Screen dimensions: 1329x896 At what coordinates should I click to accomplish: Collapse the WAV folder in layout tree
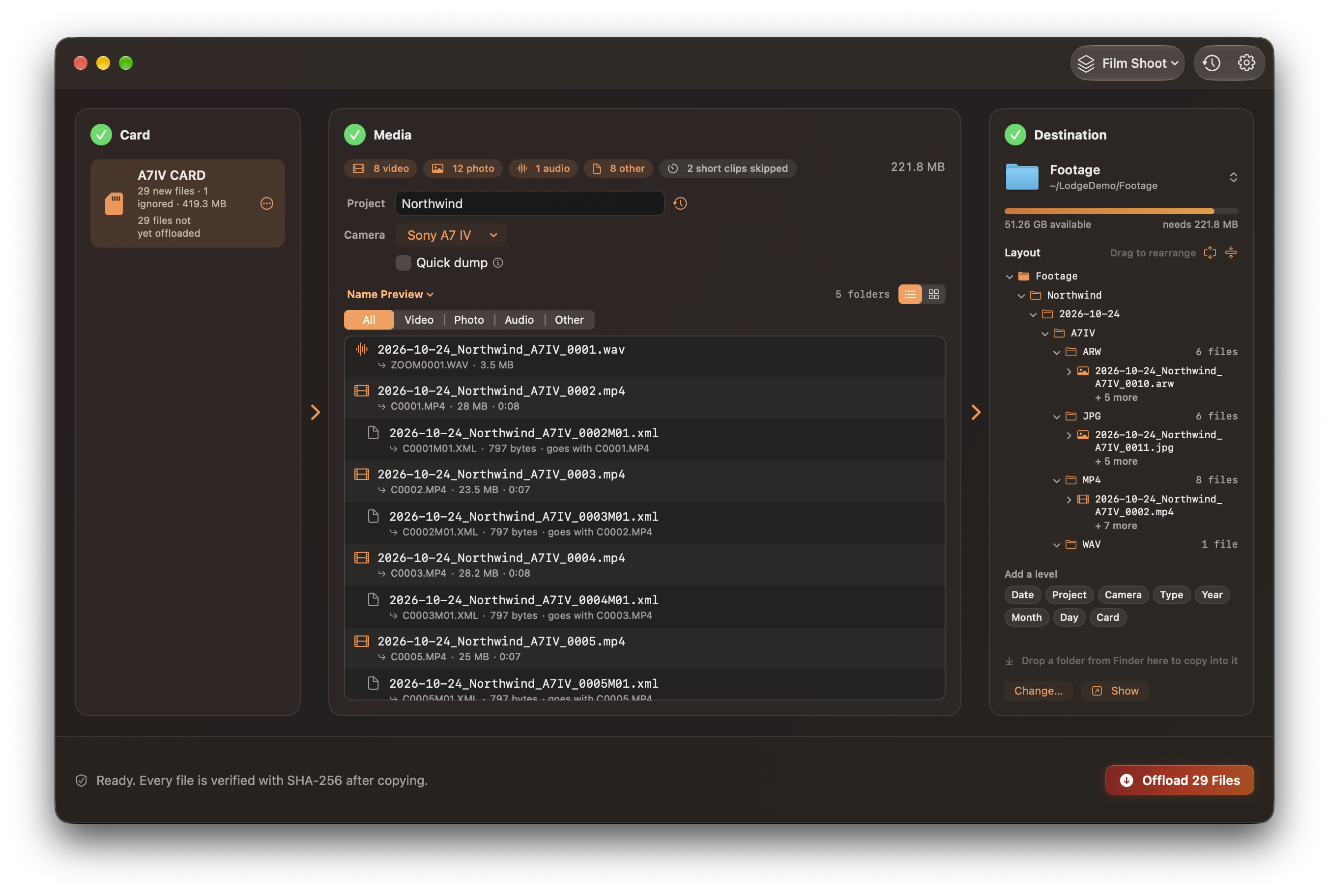(1056, 545)
